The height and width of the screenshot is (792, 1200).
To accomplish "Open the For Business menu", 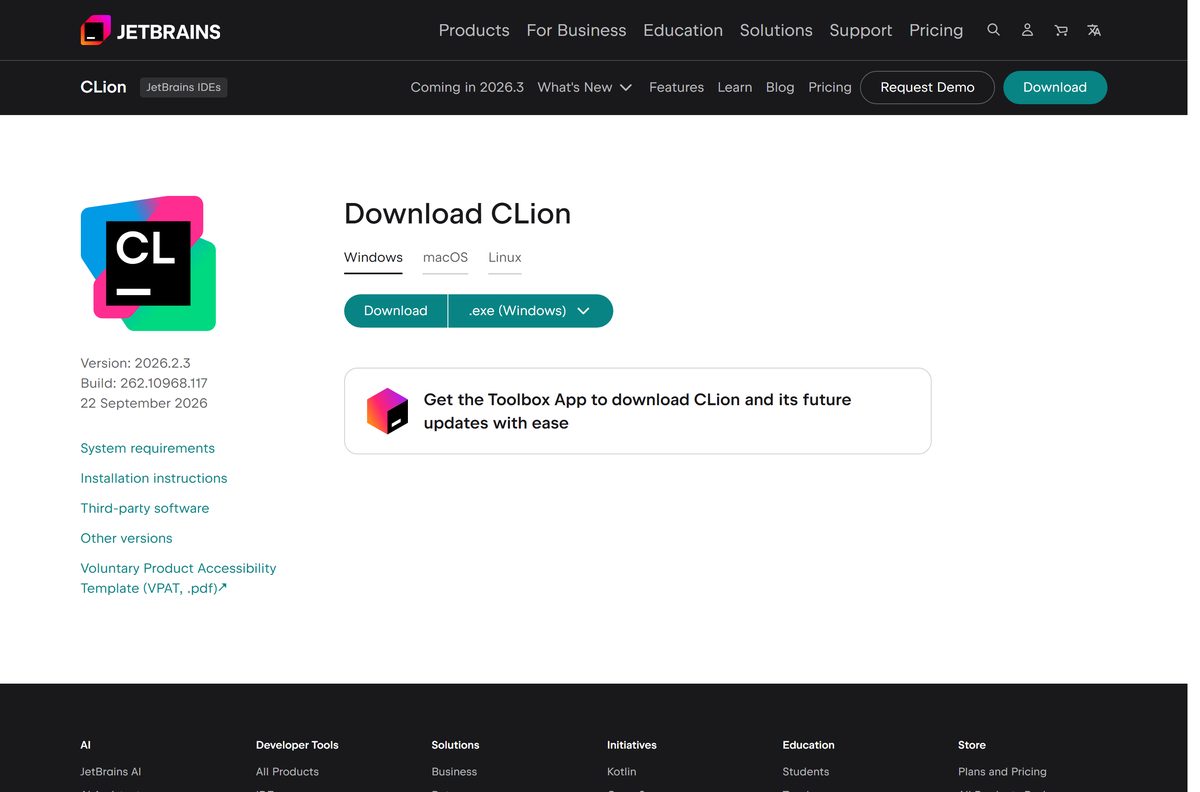I will pyautogui.click(x=576, y=30).
